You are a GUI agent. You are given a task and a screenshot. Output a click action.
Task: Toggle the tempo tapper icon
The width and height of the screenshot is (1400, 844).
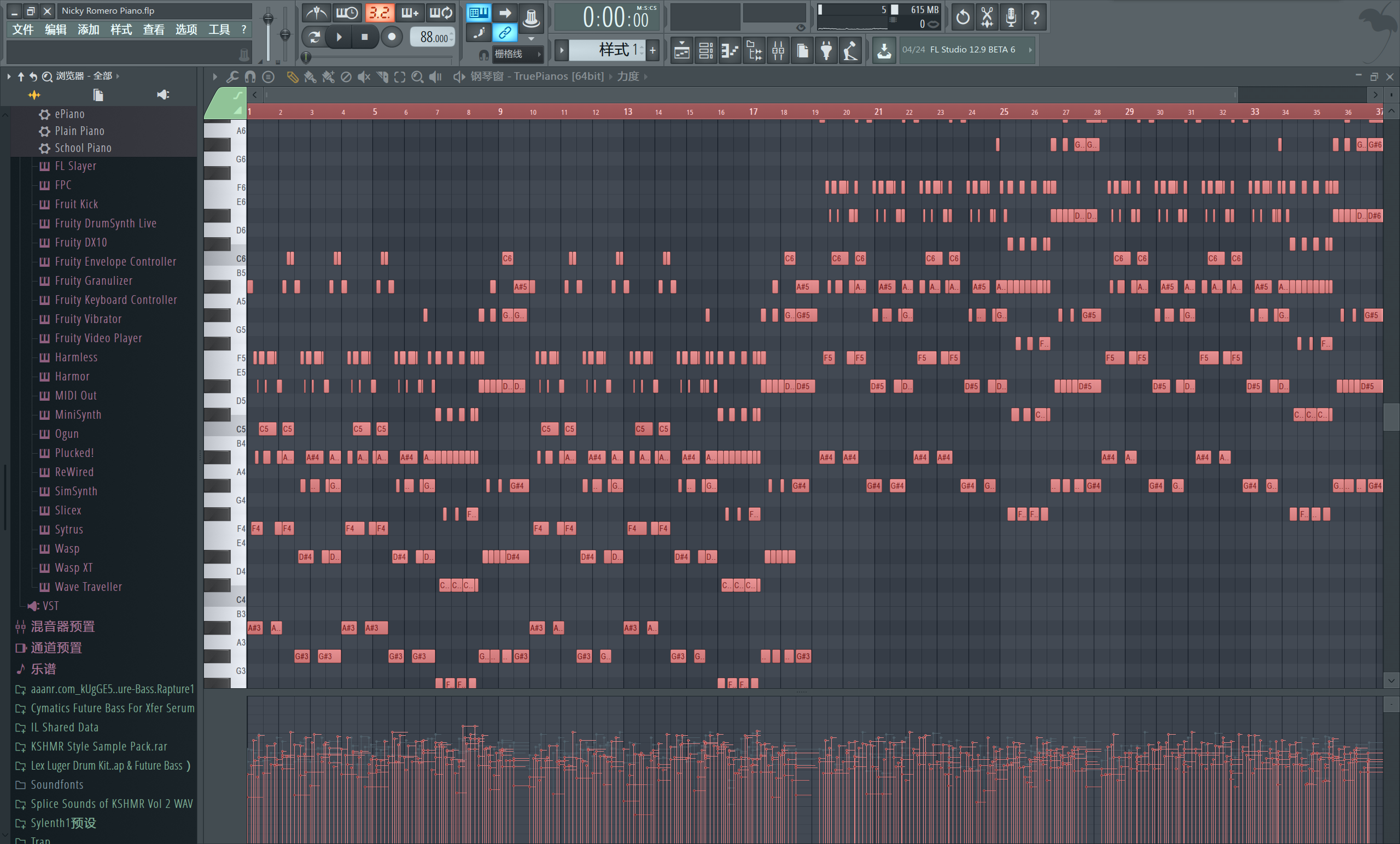[850, 50]
